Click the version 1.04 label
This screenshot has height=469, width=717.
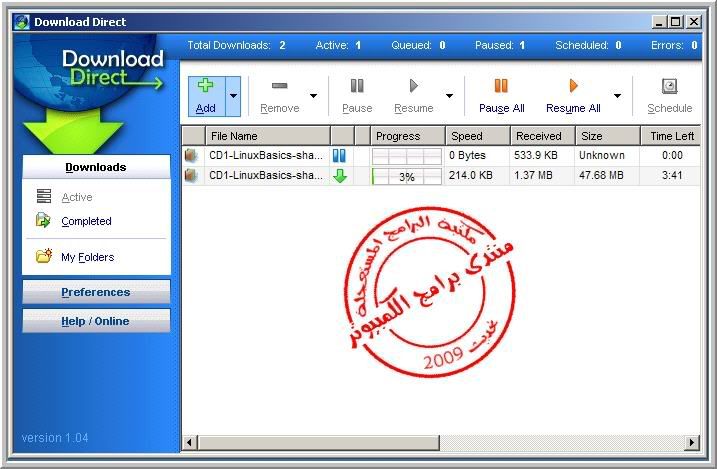point(55,437)
